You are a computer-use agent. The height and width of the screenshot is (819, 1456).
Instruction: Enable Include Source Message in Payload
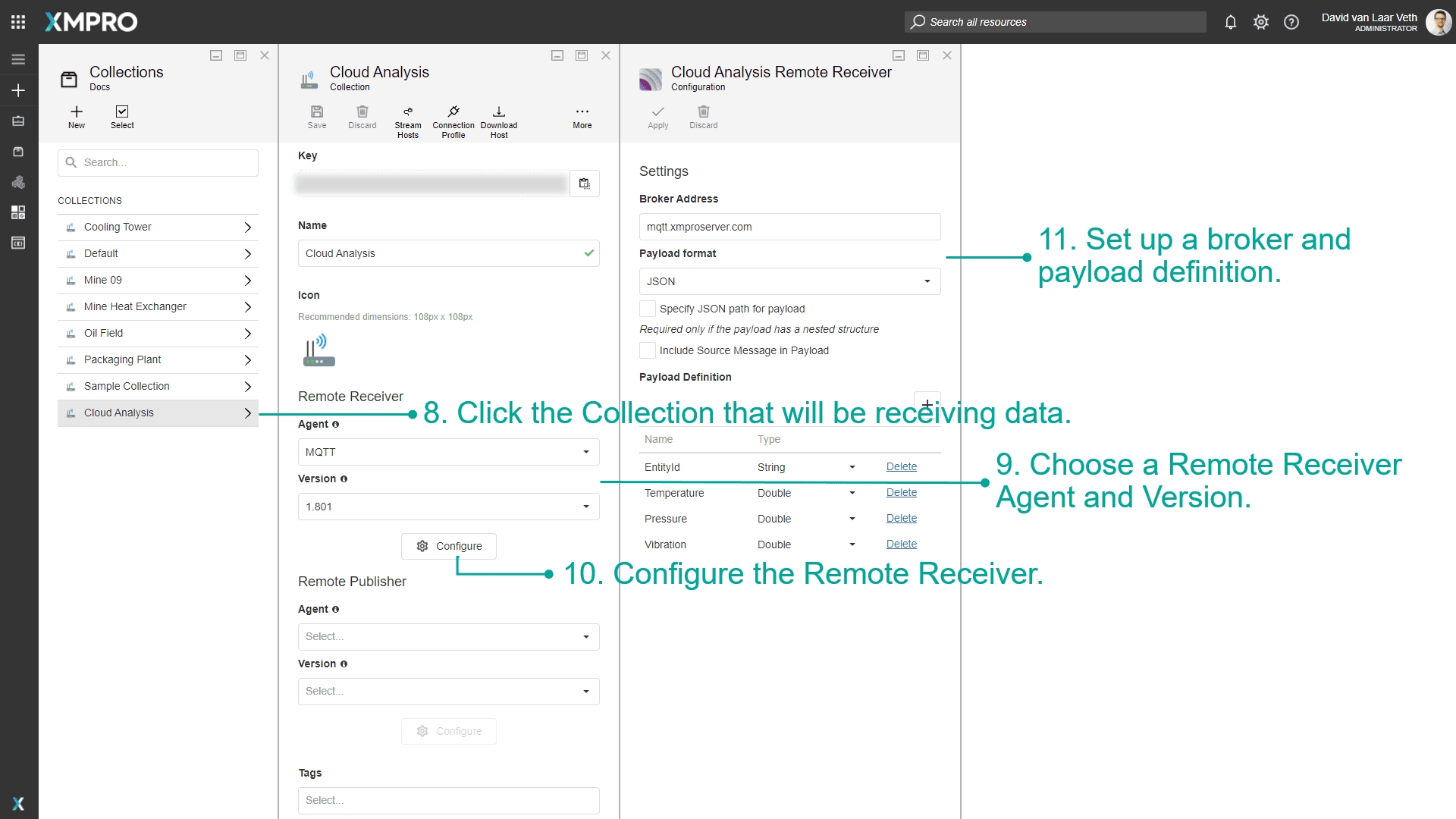point(647,350)
